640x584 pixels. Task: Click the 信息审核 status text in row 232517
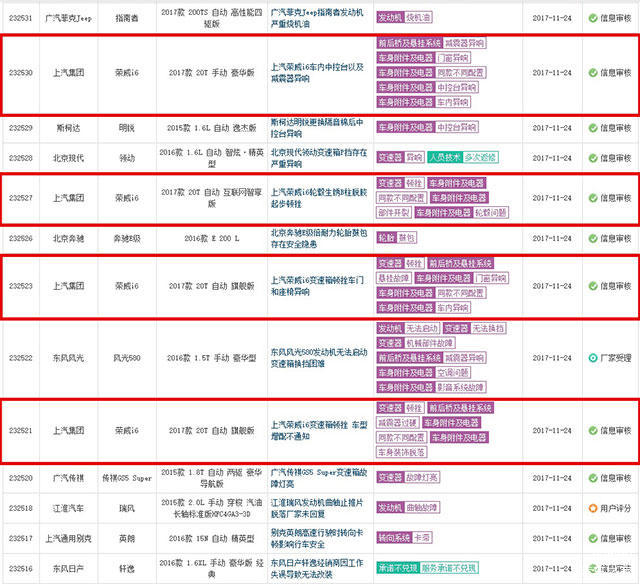coord(616,538)
